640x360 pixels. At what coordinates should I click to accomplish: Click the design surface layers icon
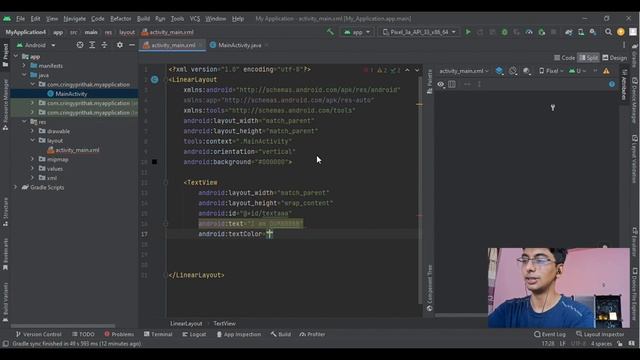point(499,71)
